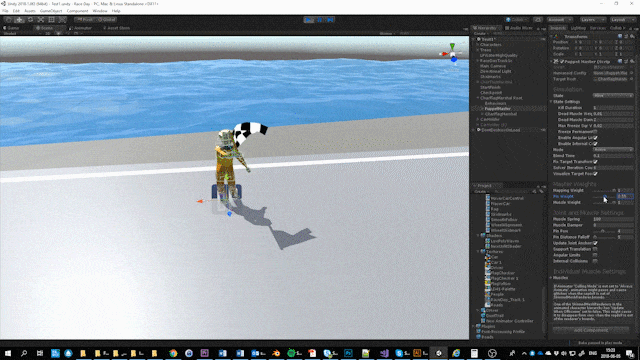This screenshot has height=360, width=640.
Task: Select the Move tool in toolbar
Action: coord(19,20)
